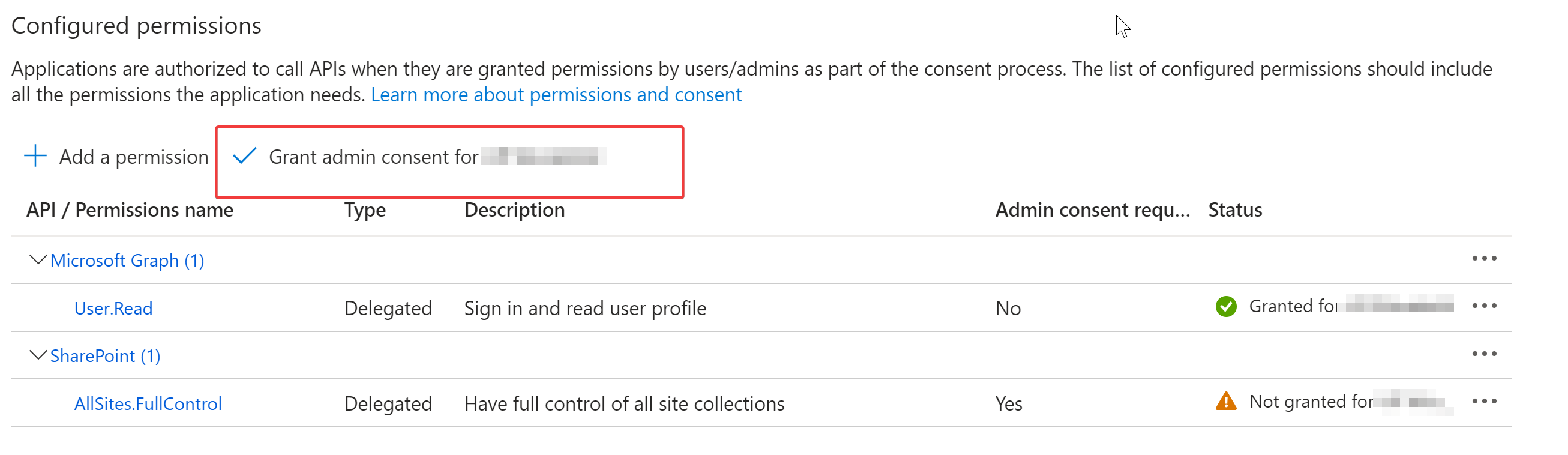Open the ellipsis menu for SharePoint group
The height and width of the screenshot is (455, 1568).
click(x=1483, y=354)
